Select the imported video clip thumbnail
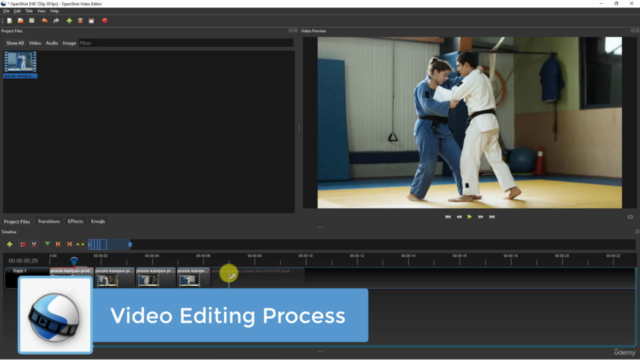The height and width of the screenshot is (360, 640). pyautogui.click(x=20, y=64)
